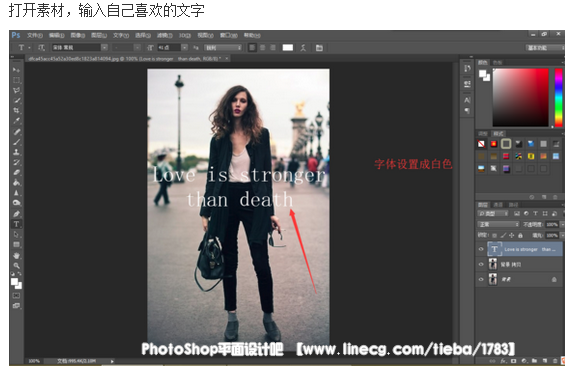Select the History Brush tool
This screenshot has width=565, height=366.
pos(16,162)
